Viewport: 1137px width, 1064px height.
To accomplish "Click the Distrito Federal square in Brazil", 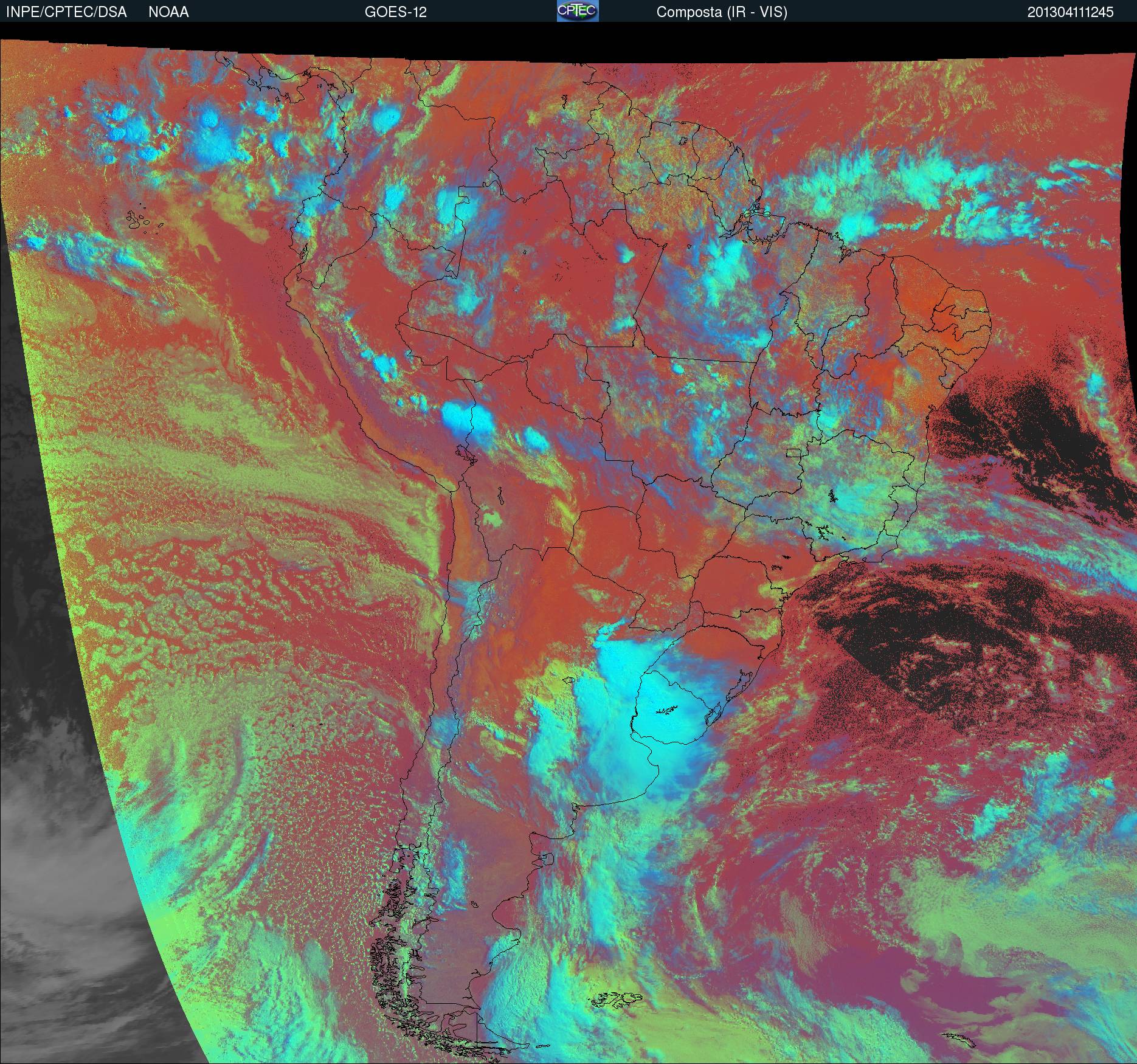I will (x=793, y=452).
